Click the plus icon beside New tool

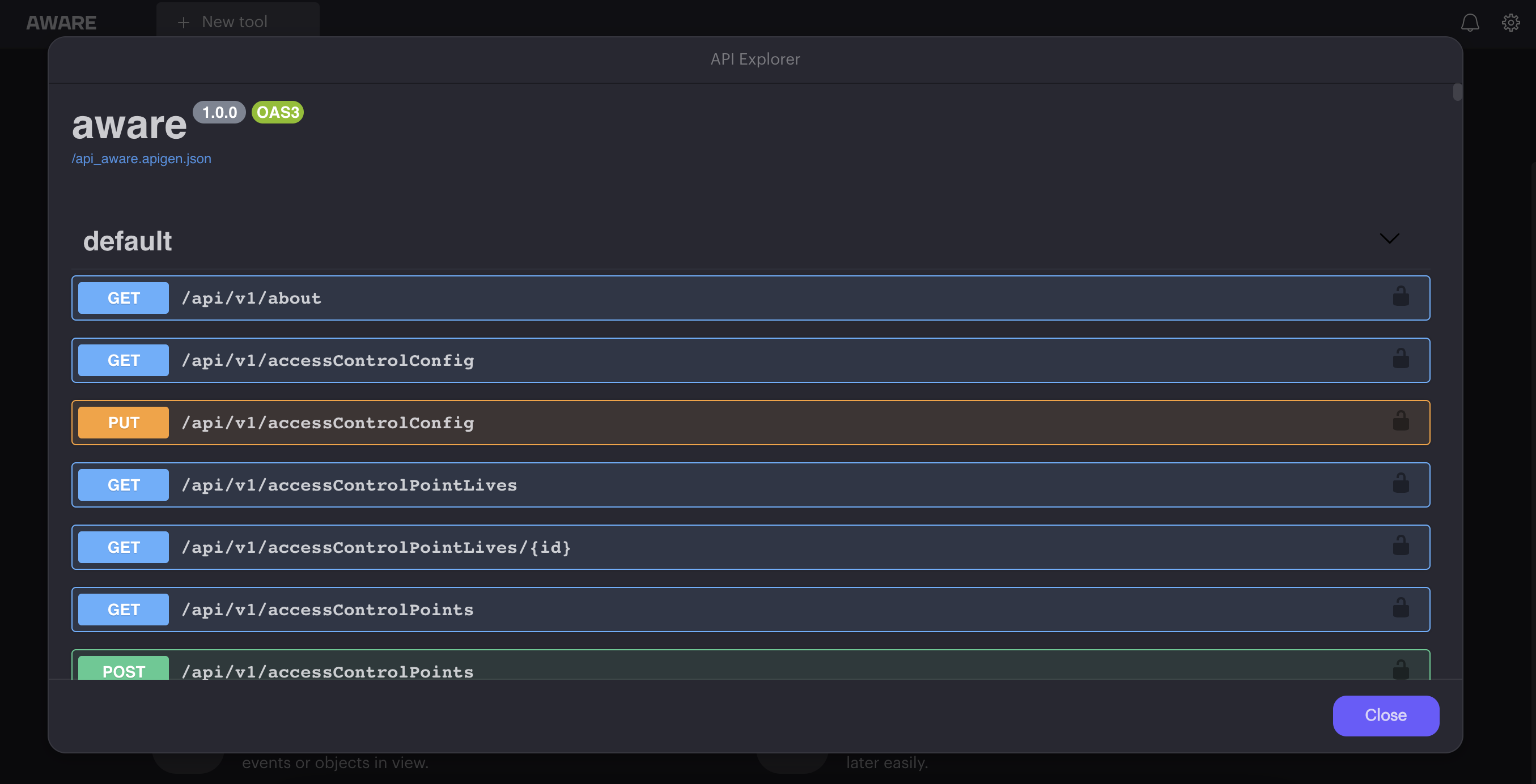pos(184,23)
